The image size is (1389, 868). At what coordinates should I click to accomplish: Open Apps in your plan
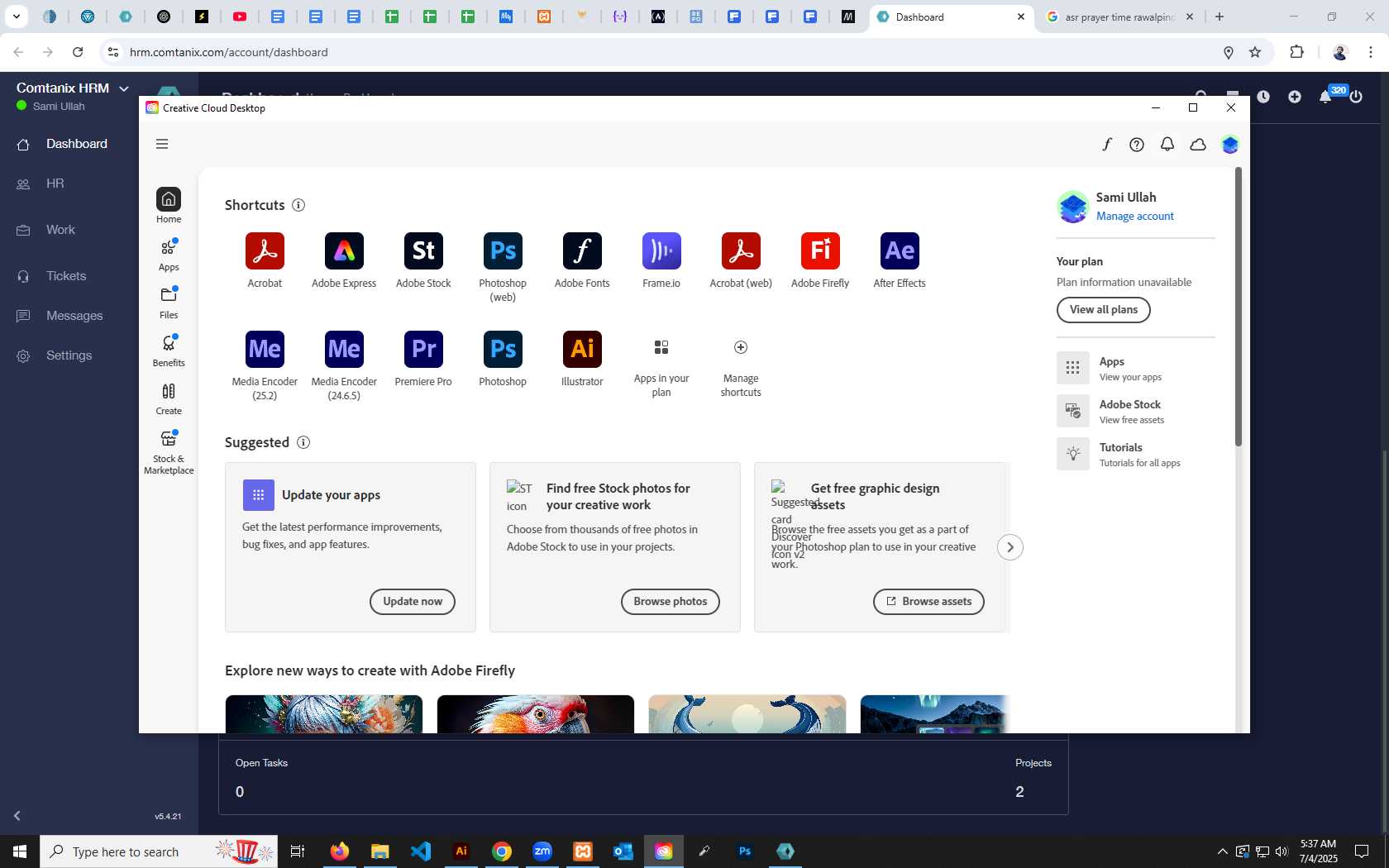click(x=661, y=368)
